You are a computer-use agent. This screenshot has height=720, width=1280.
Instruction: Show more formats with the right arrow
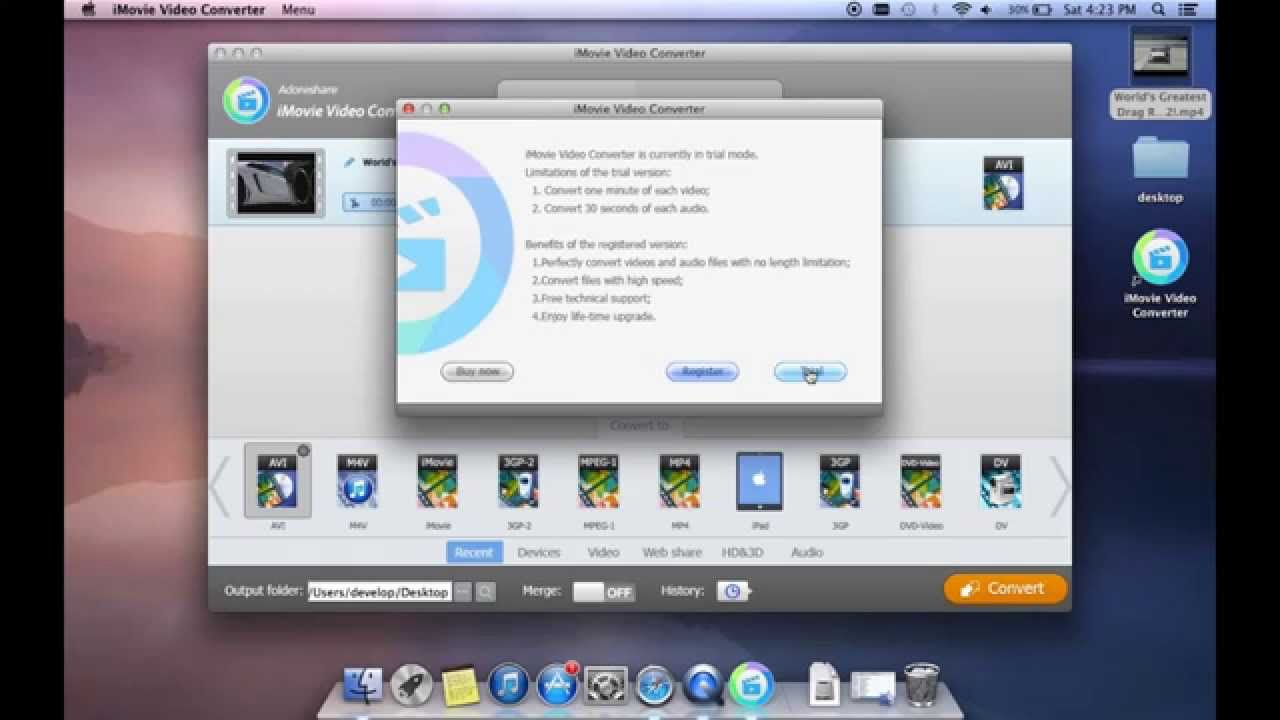(x=1059, y=485)
